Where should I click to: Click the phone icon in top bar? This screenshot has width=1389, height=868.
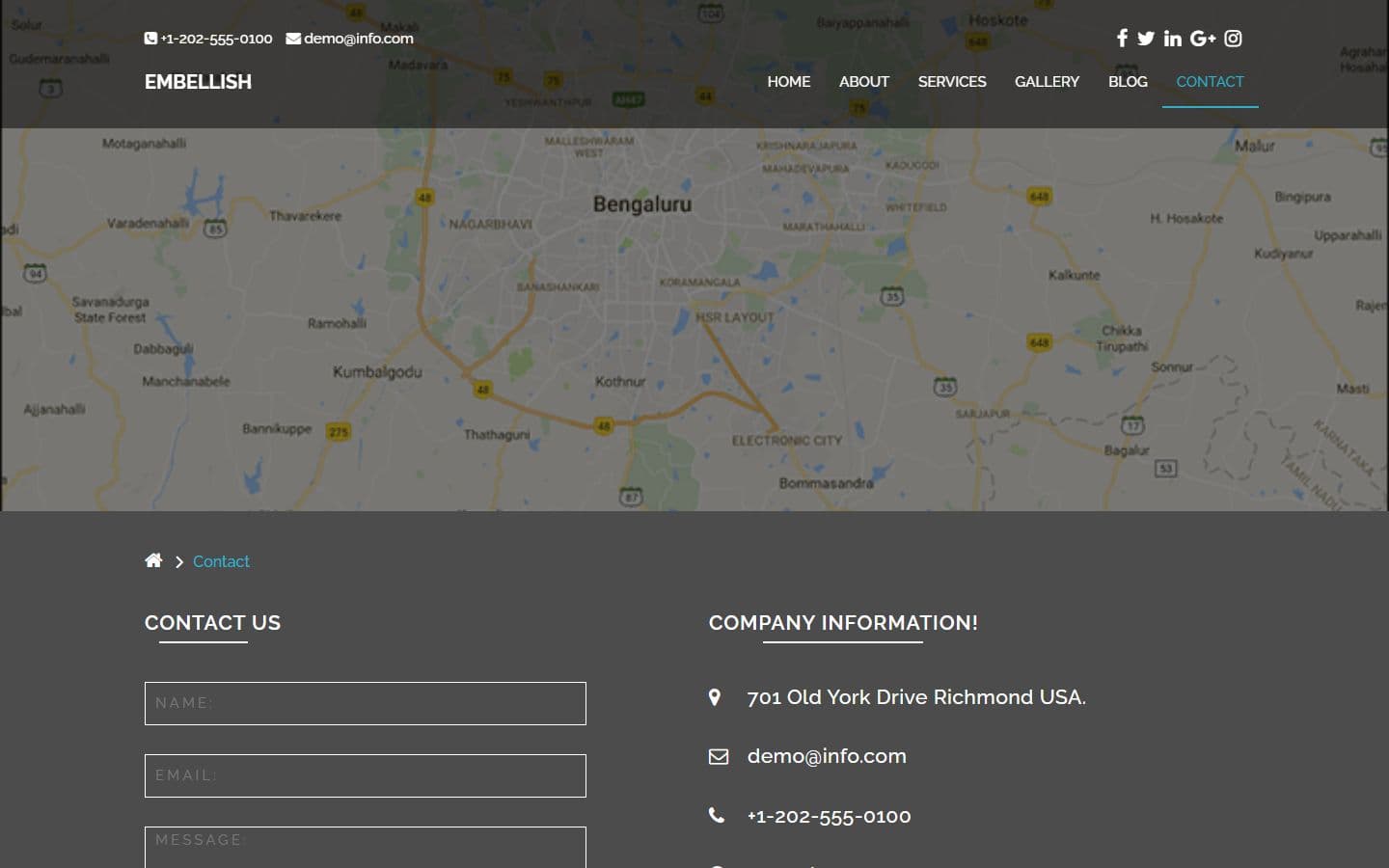[150, 39]
